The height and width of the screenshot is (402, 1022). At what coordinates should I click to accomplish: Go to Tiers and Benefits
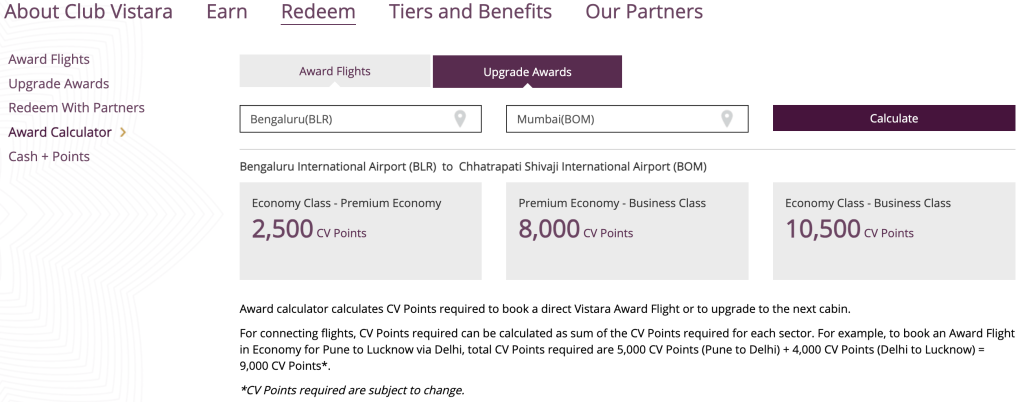[470, 13]
